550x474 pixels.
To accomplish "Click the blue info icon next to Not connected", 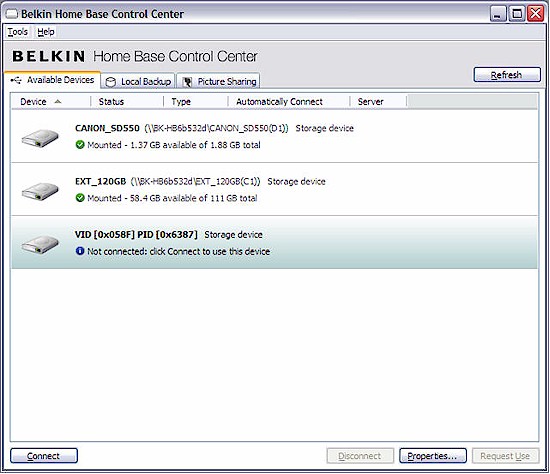I will coord(80,251).
